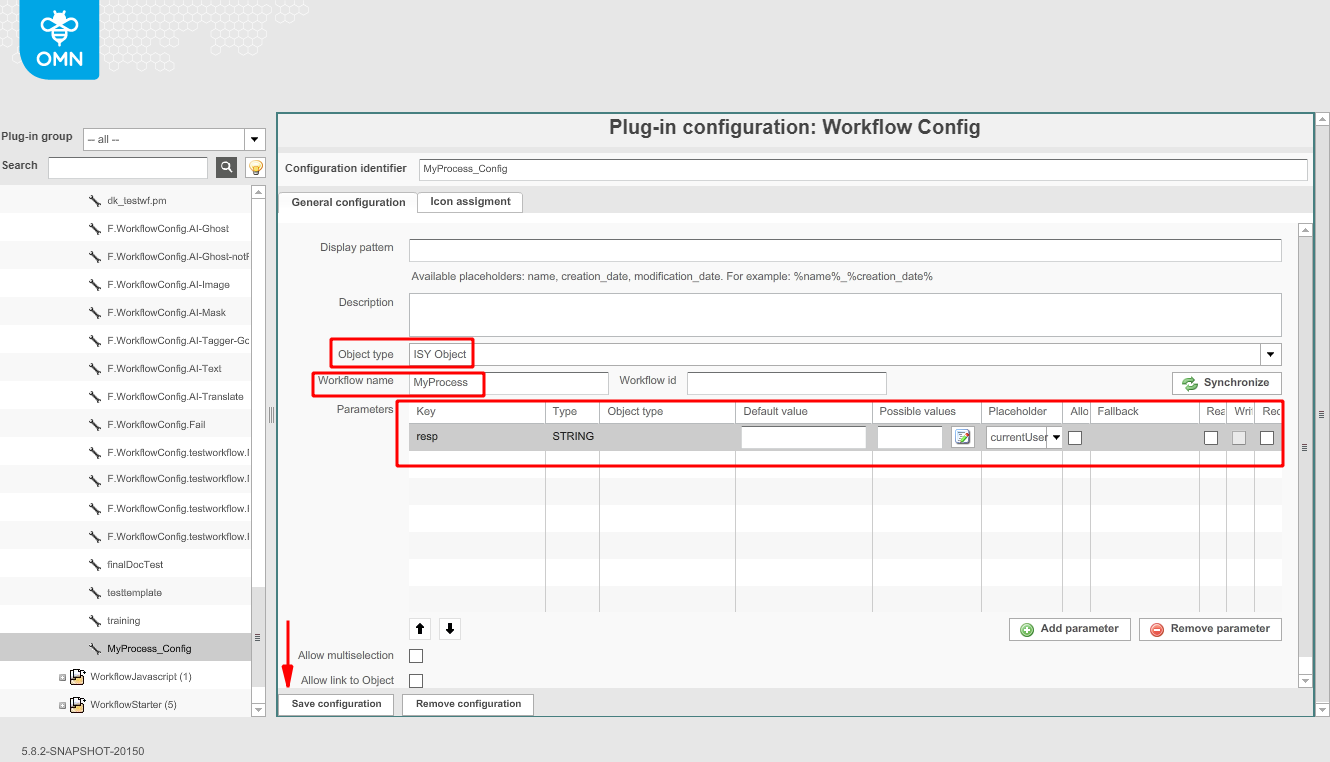Viewport: 1330px width, 762px height.
Task: Move the parameter down with the down arrow
Action: pos(450,629)
